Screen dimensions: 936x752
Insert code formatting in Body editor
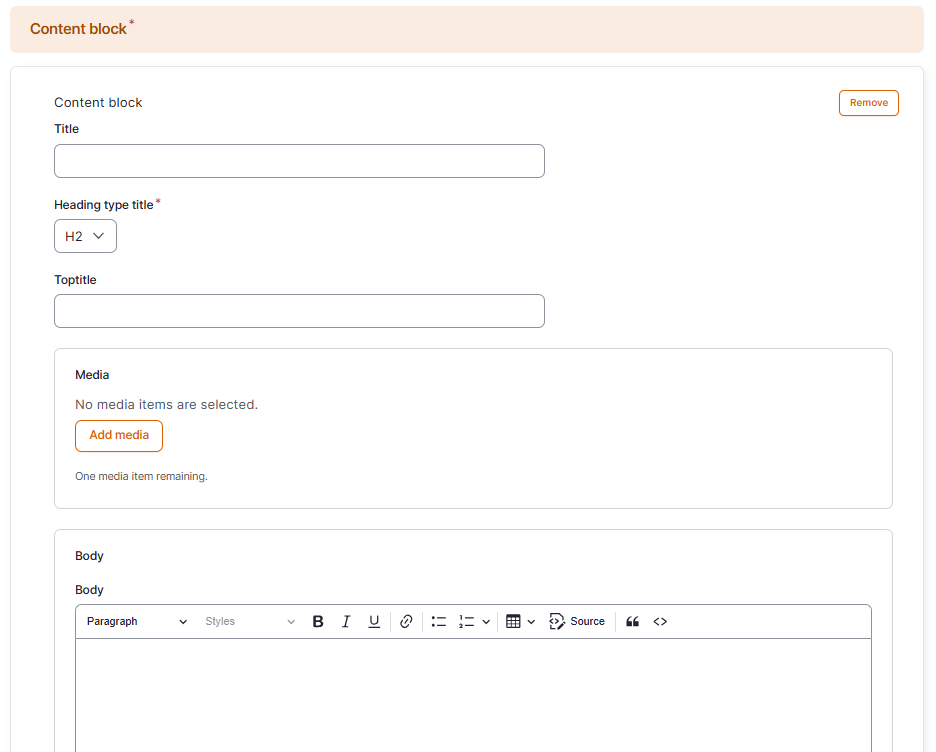click(660, 621)
